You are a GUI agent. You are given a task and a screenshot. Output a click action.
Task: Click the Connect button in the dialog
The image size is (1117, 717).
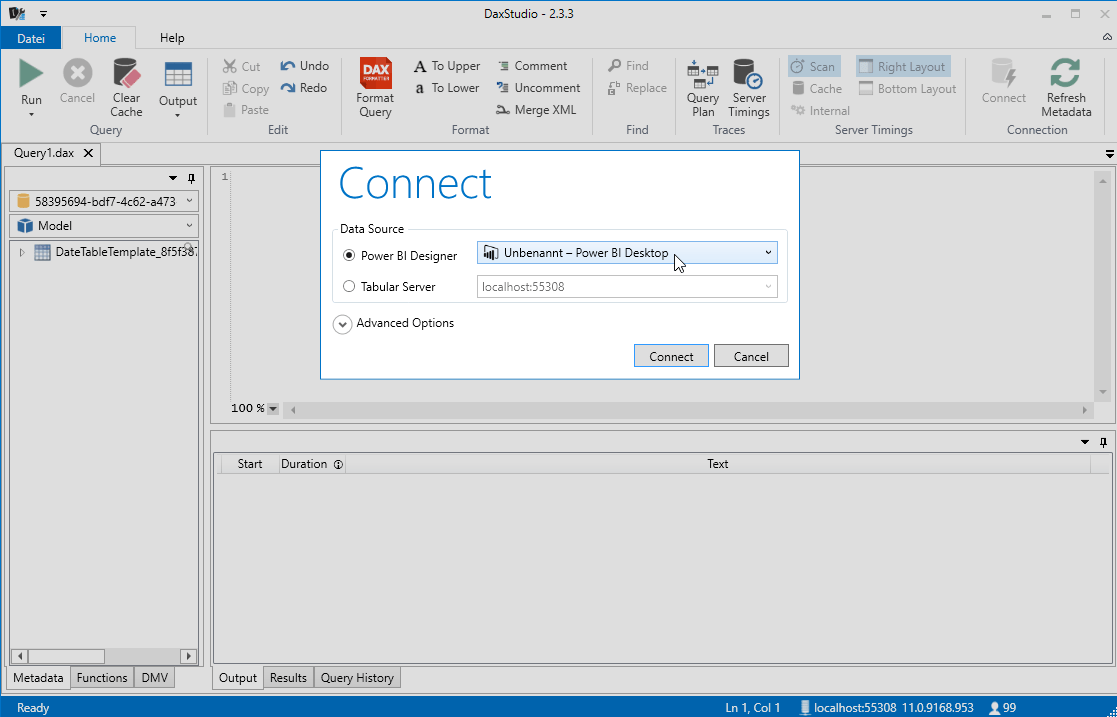[x=671, y=356]
